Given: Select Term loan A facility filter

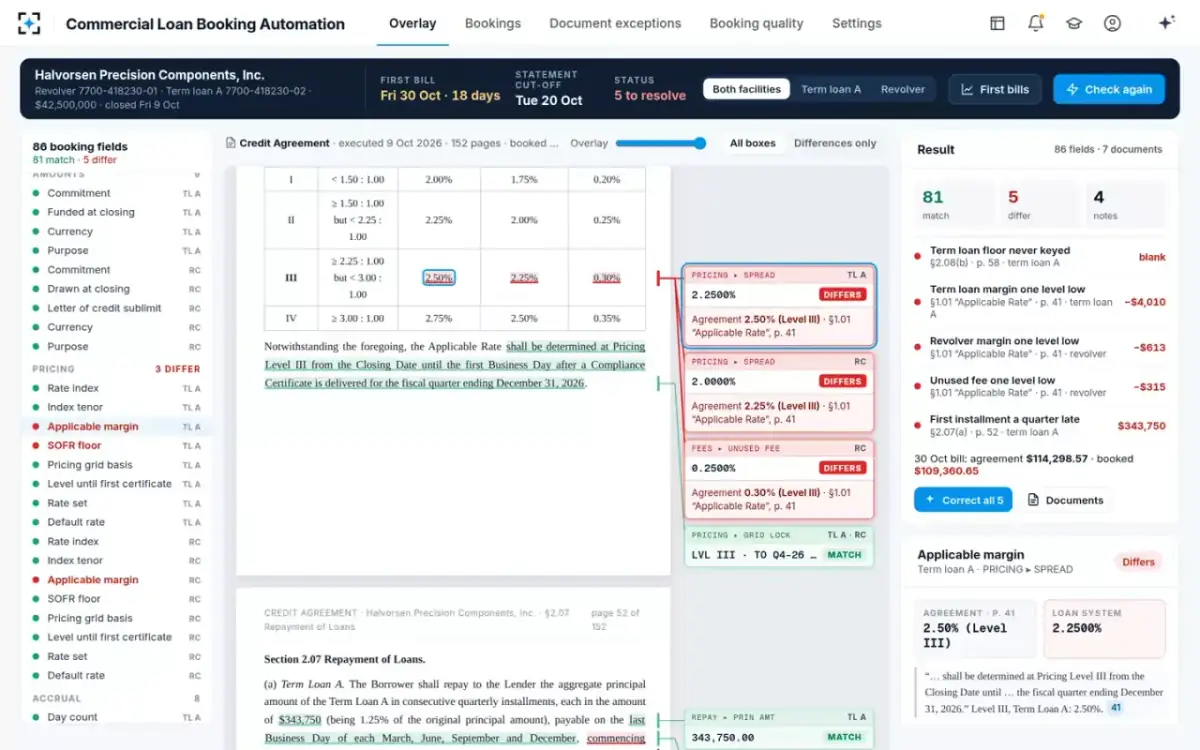Looking at the screenshot, I should click(831, 89).
